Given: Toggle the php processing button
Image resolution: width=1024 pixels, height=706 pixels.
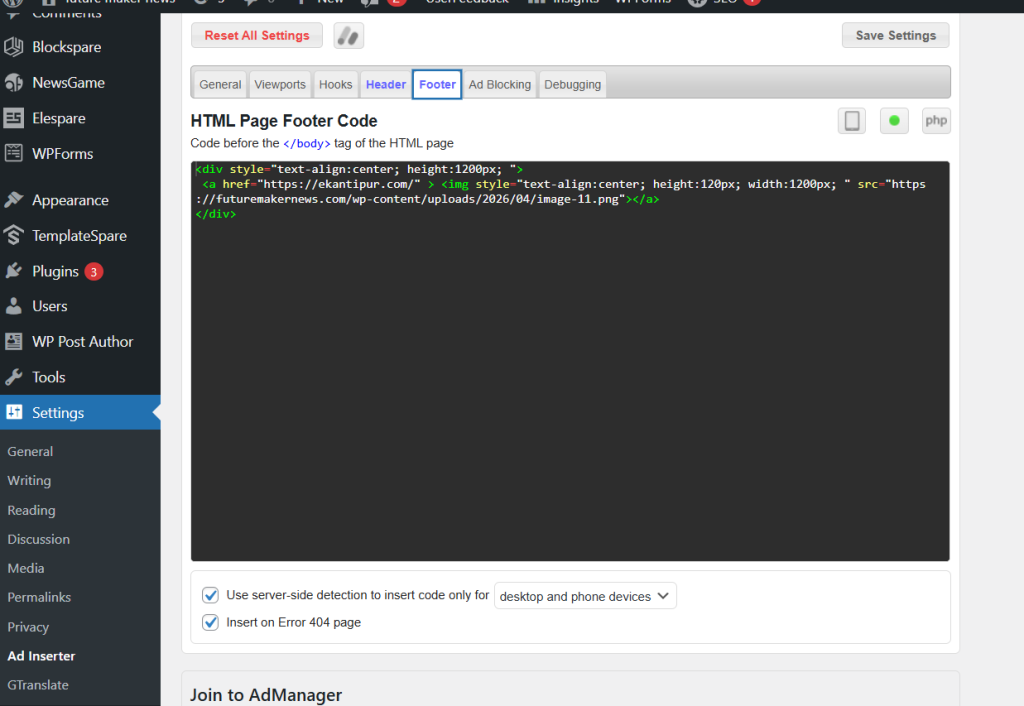Looking at the screenshot, I should pyautogui.click(x=936, y=121).
